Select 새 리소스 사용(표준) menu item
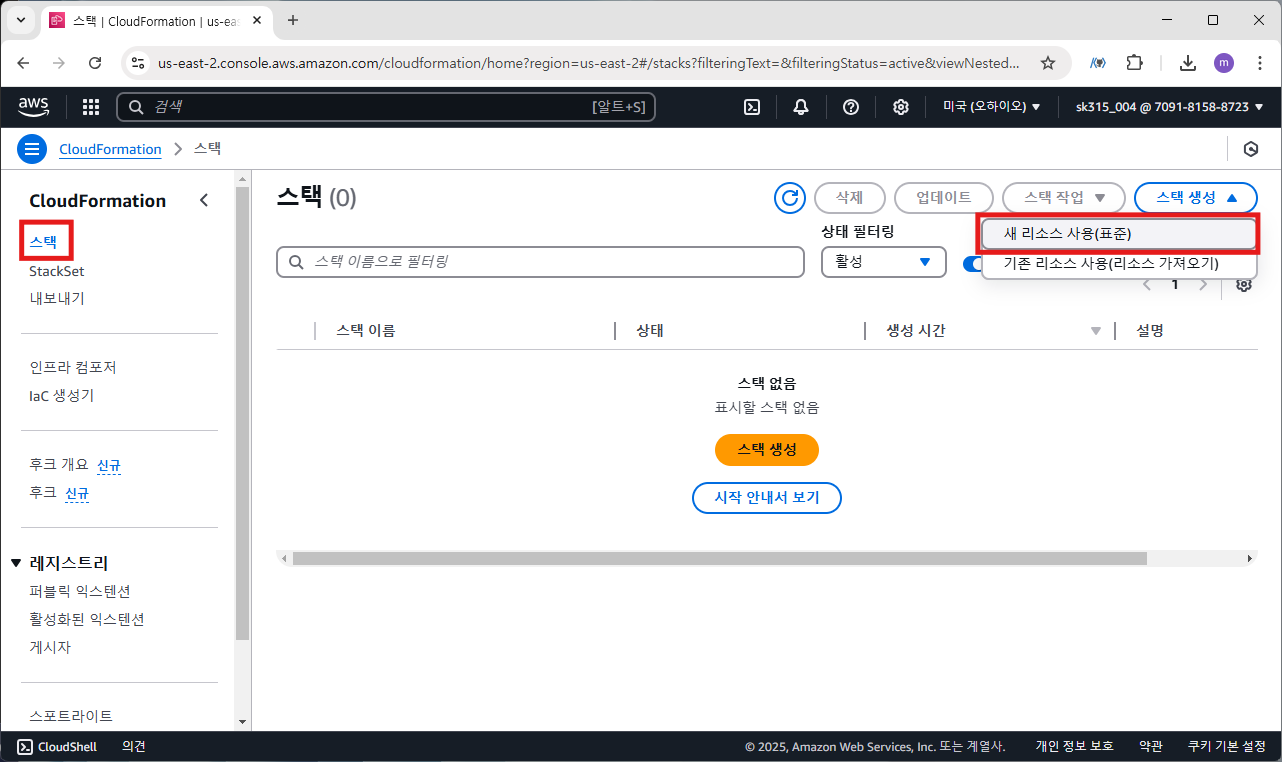The image size is (1282, 762). (1118, 234)
